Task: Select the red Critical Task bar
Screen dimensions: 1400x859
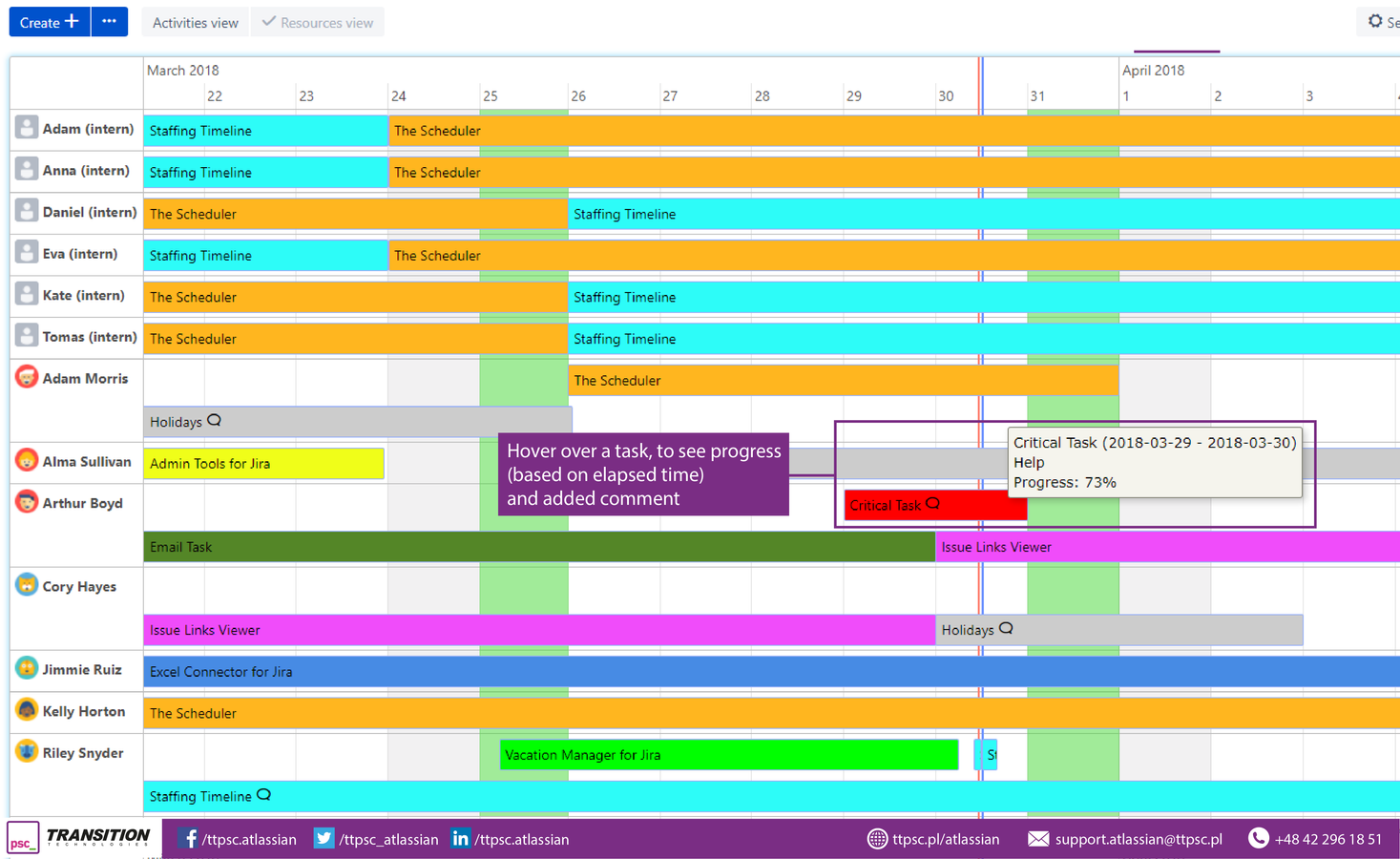Action: [x=935, y=505]
